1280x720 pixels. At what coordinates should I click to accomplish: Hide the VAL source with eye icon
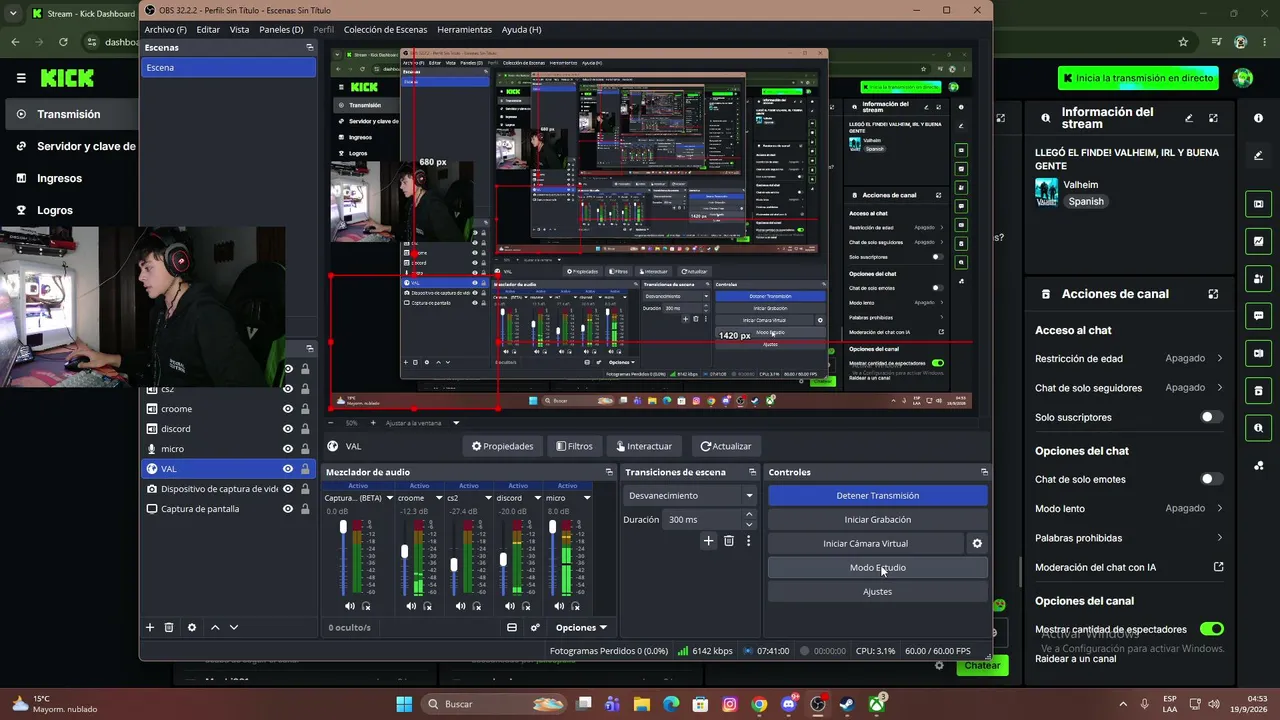pyautogui.click(x=288, y=469)
